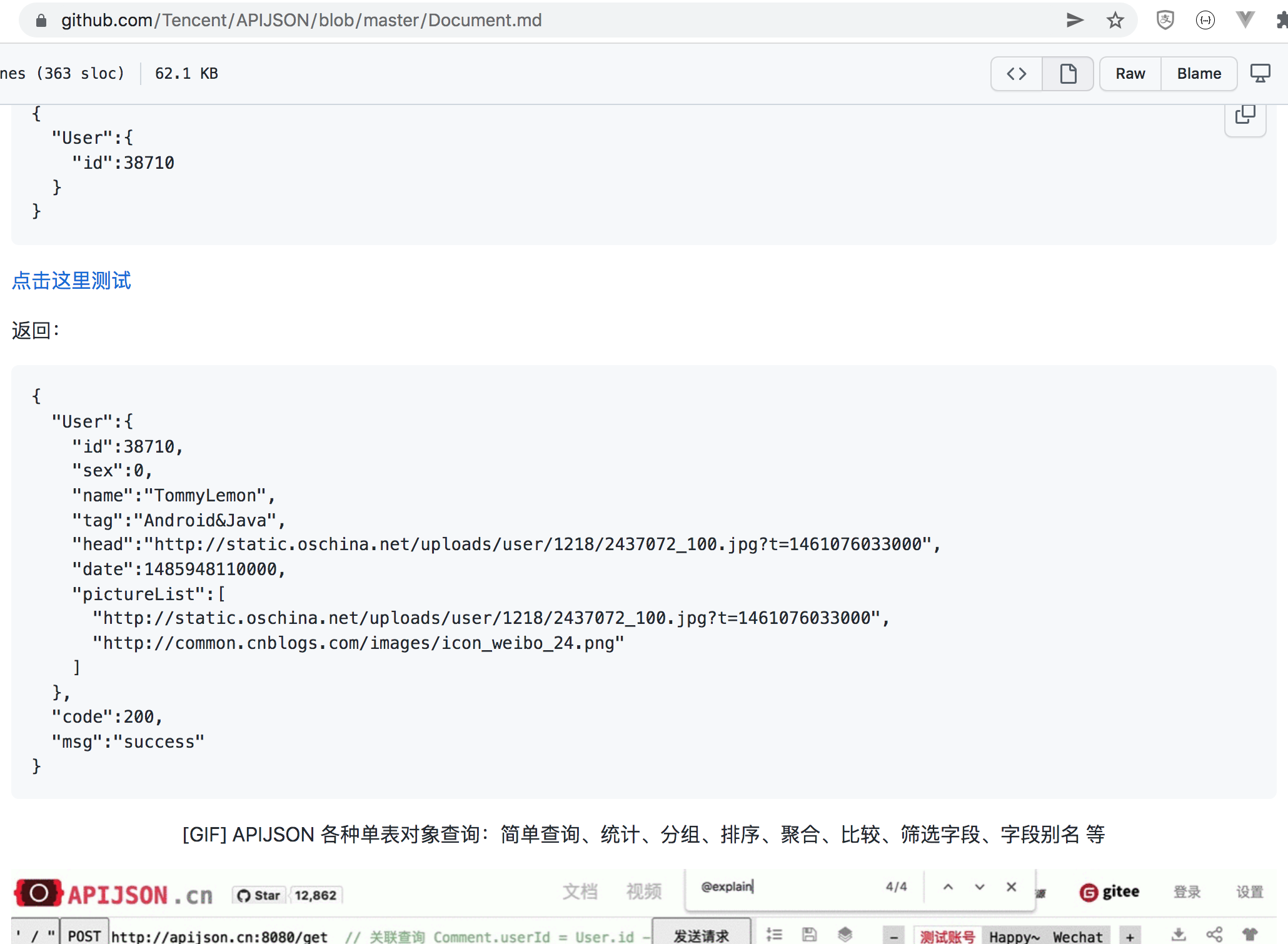Open the Vue devtools extension icon
Screen dimensions: 1288x944
click(1245, 21)
